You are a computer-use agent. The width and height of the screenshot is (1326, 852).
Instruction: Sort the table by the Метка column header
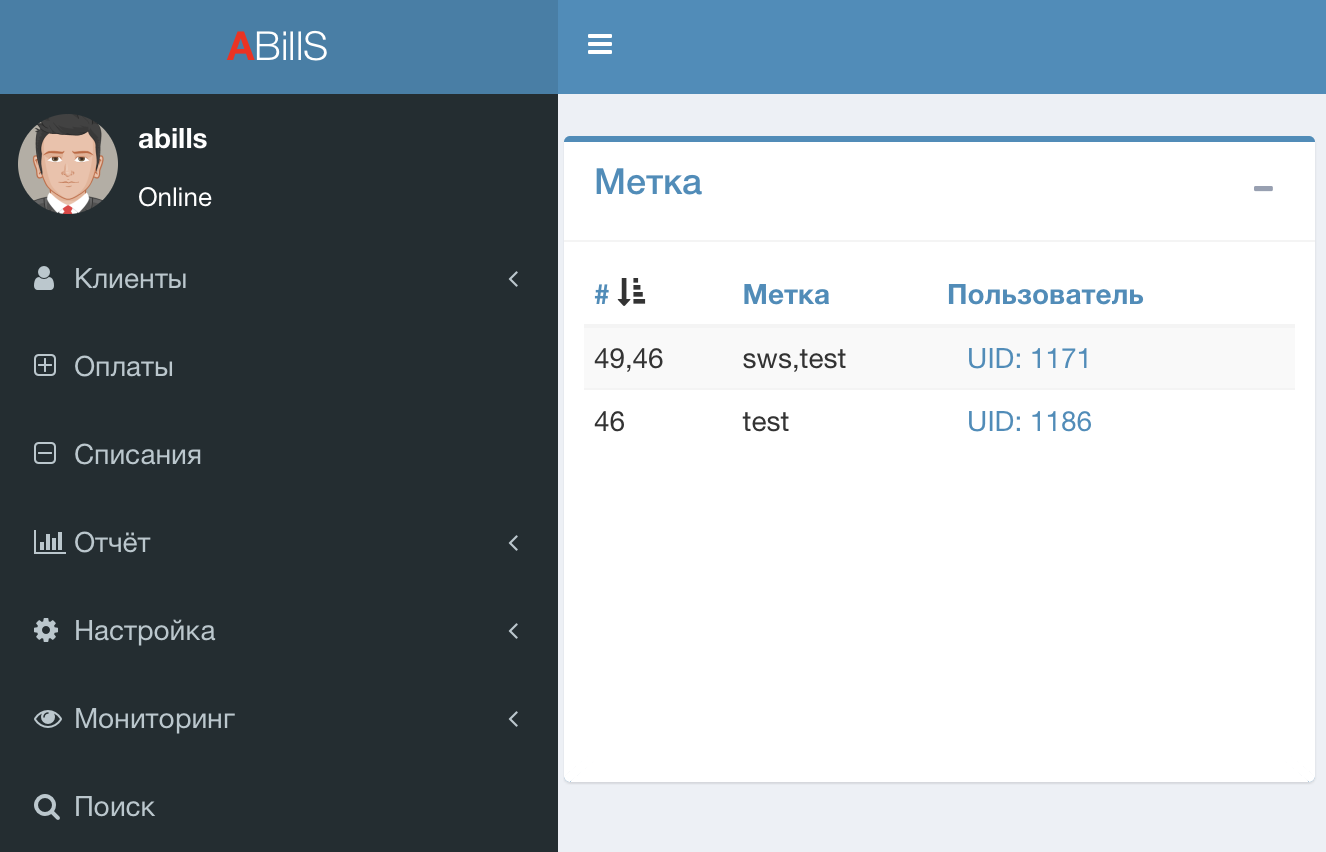[x=785, y=295]
